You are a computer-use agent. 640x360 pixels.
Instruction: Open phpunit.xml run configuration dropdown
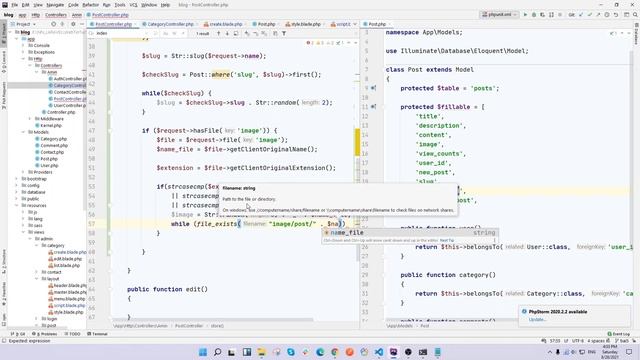click(x=499, y=15)
